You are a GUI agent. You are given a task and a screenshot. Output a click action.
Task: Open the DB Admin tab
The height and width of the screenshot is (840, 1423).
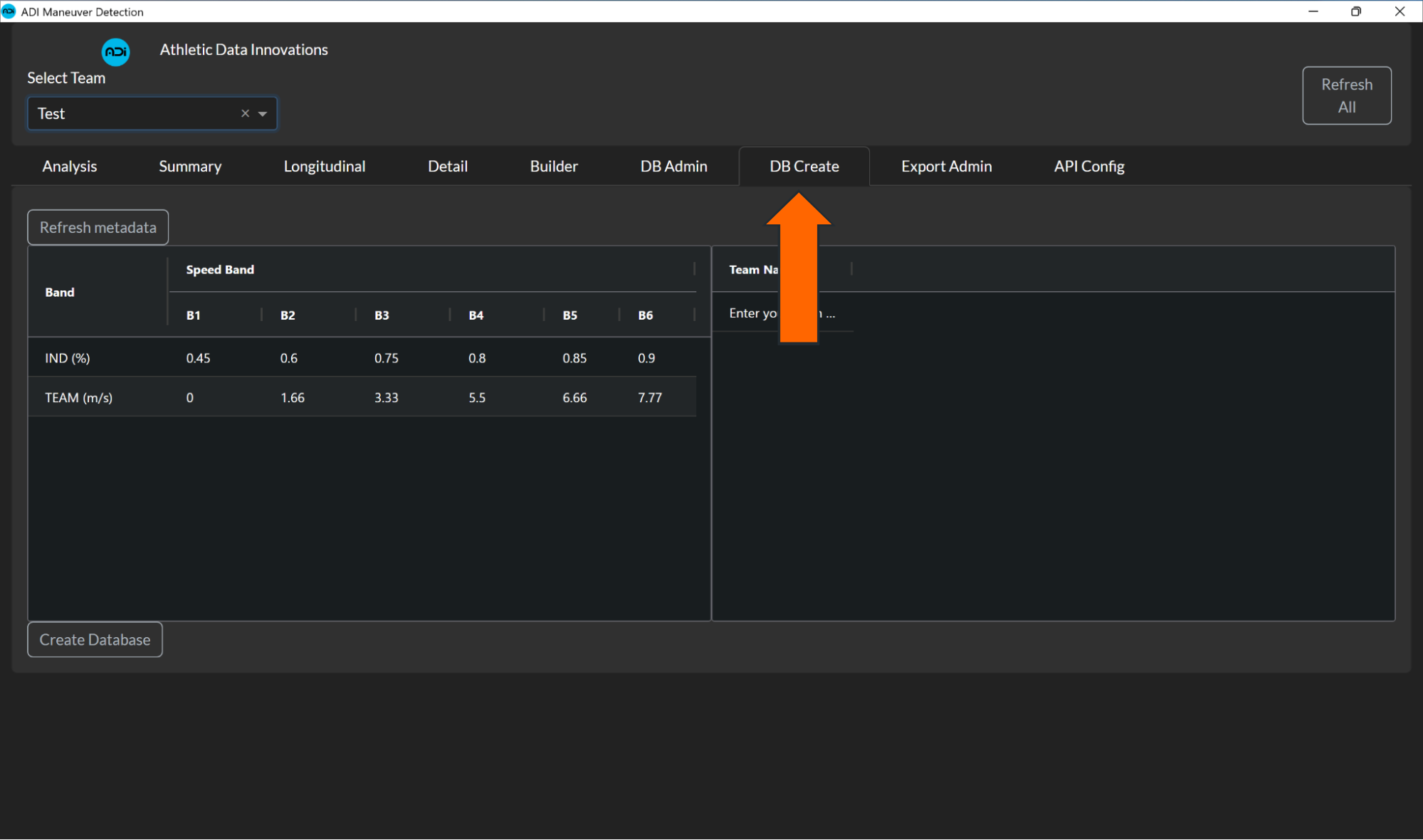tap(673, 166)
